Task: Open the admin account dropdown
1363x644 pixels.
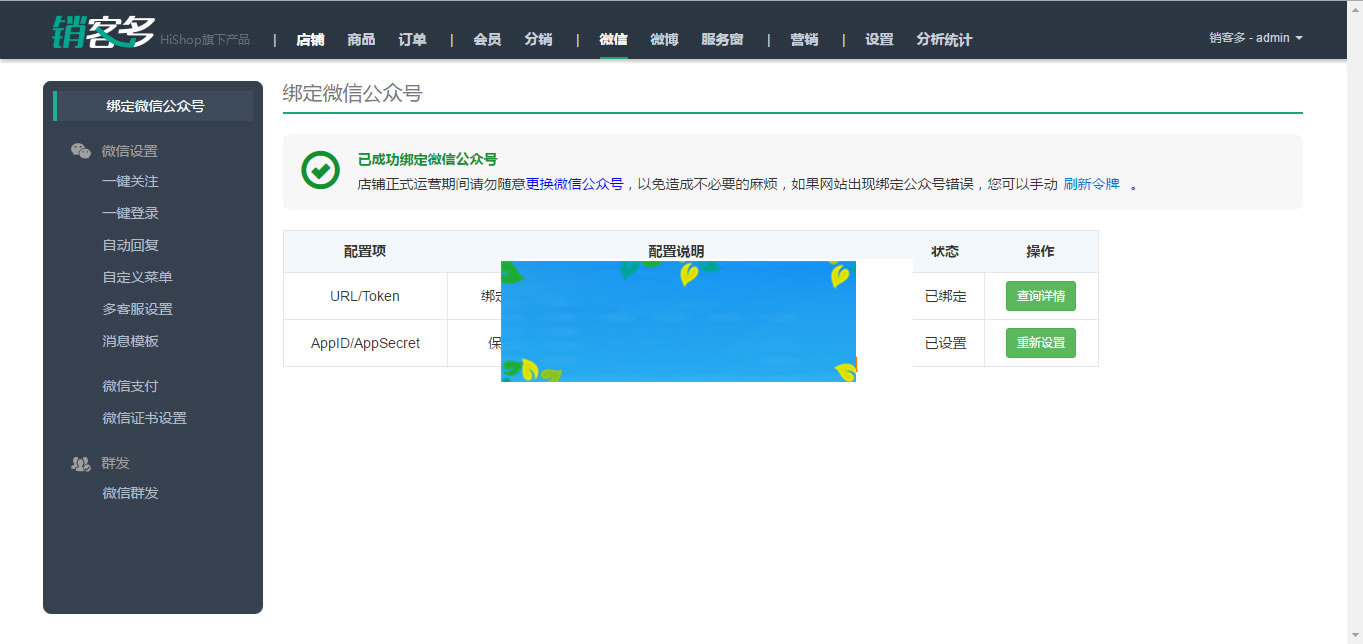Action: (x=1255, y=38)
